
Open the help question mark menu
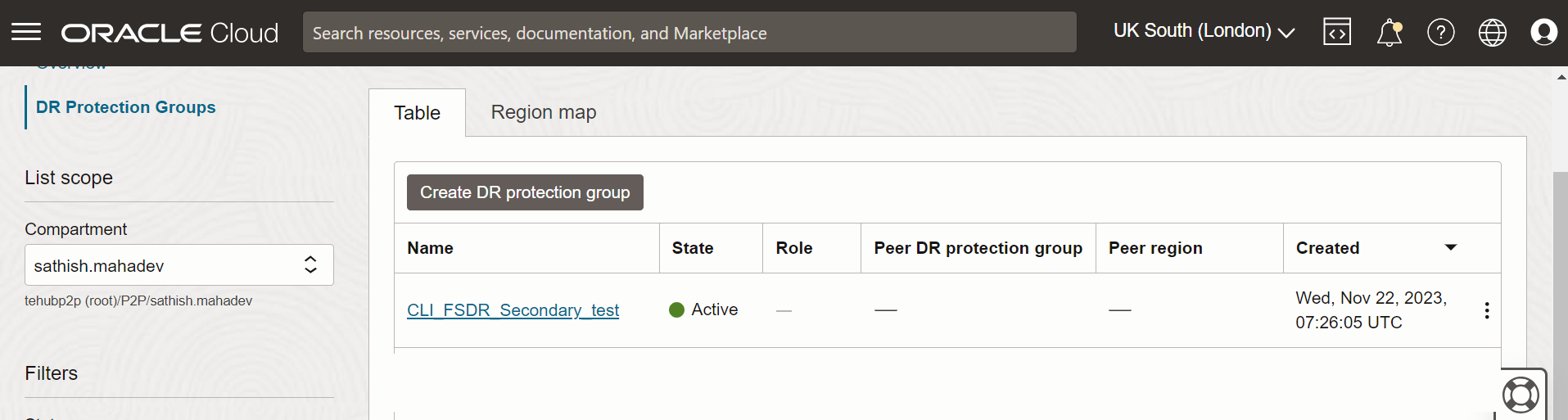[1440, 33]
